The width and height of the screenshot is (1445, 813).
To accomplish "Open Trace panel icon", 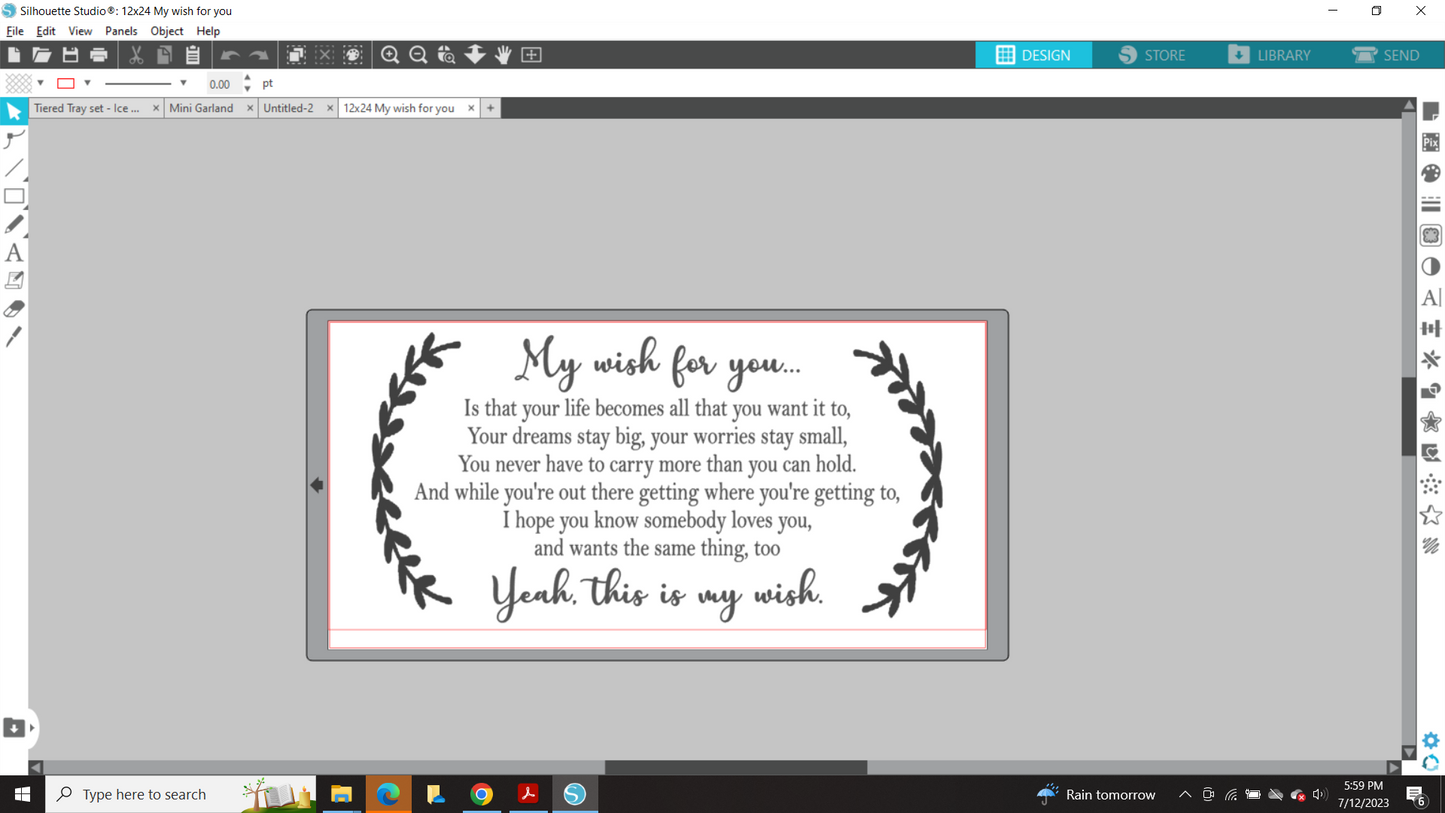I will pos(1431,235).
